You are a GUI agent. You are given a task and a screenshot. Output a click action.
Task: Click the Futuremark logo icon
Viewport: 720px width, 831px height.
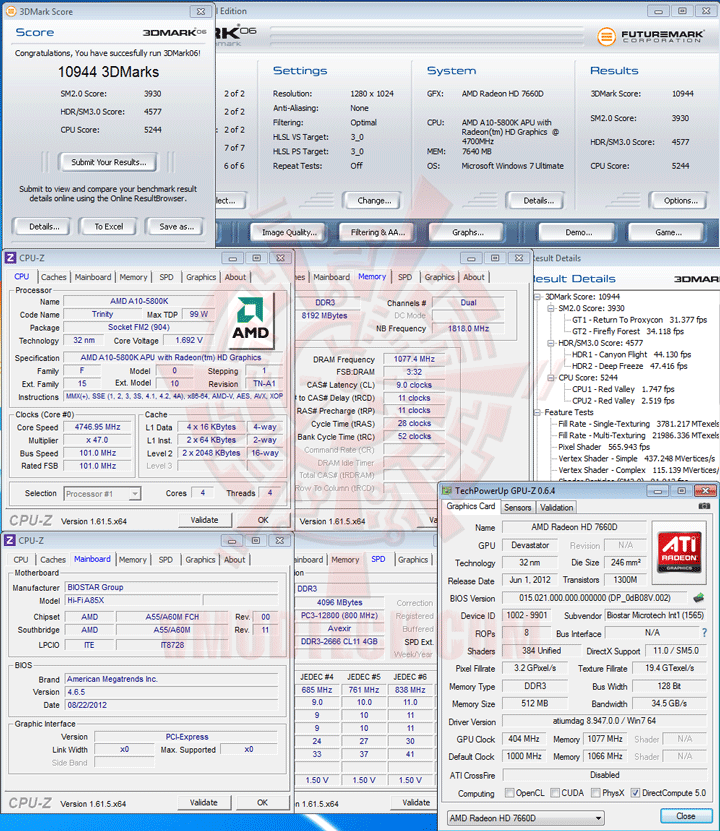(606, 37)
